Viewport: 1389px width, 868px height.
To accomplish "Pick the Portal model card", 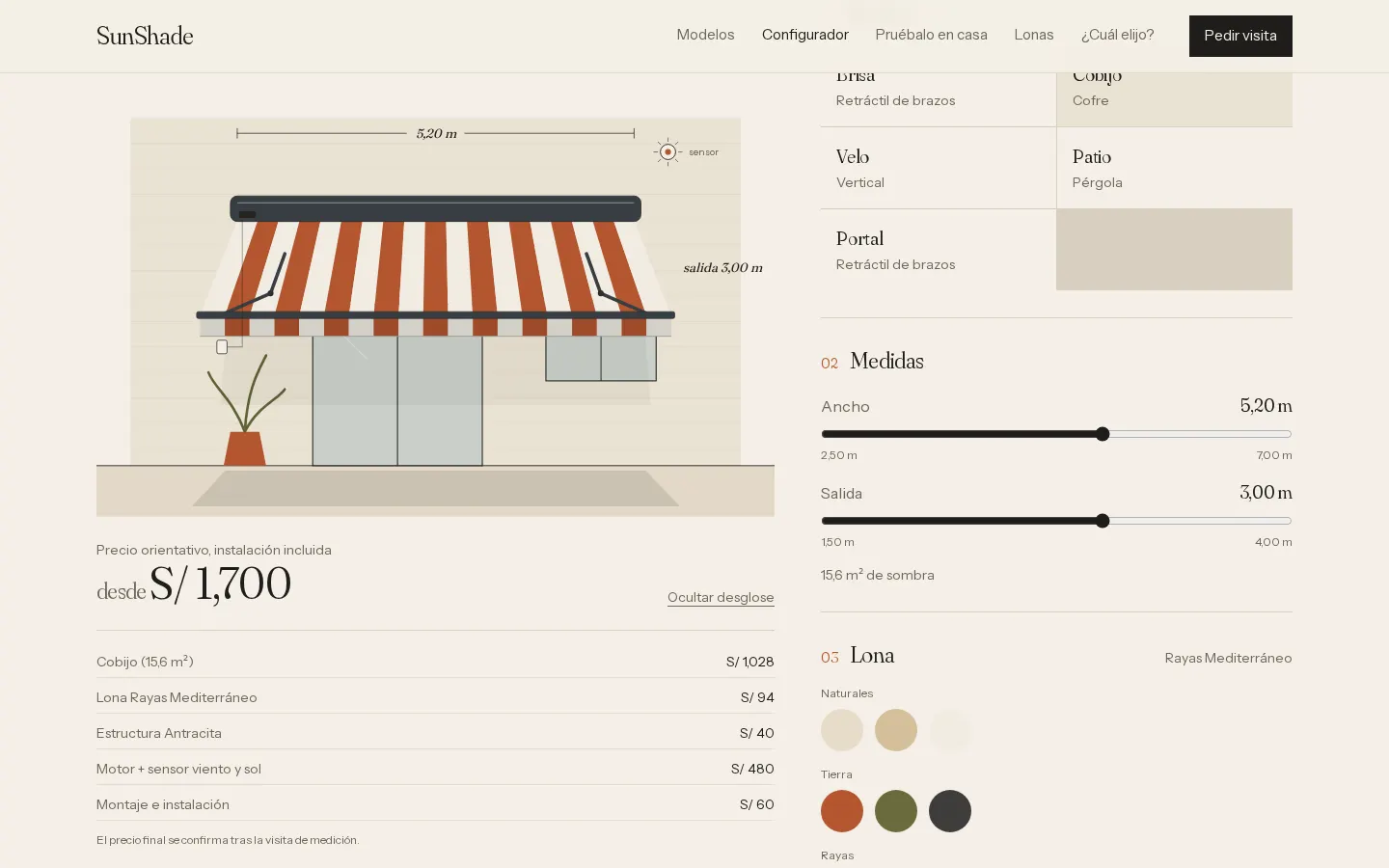I will pos(939,250).
